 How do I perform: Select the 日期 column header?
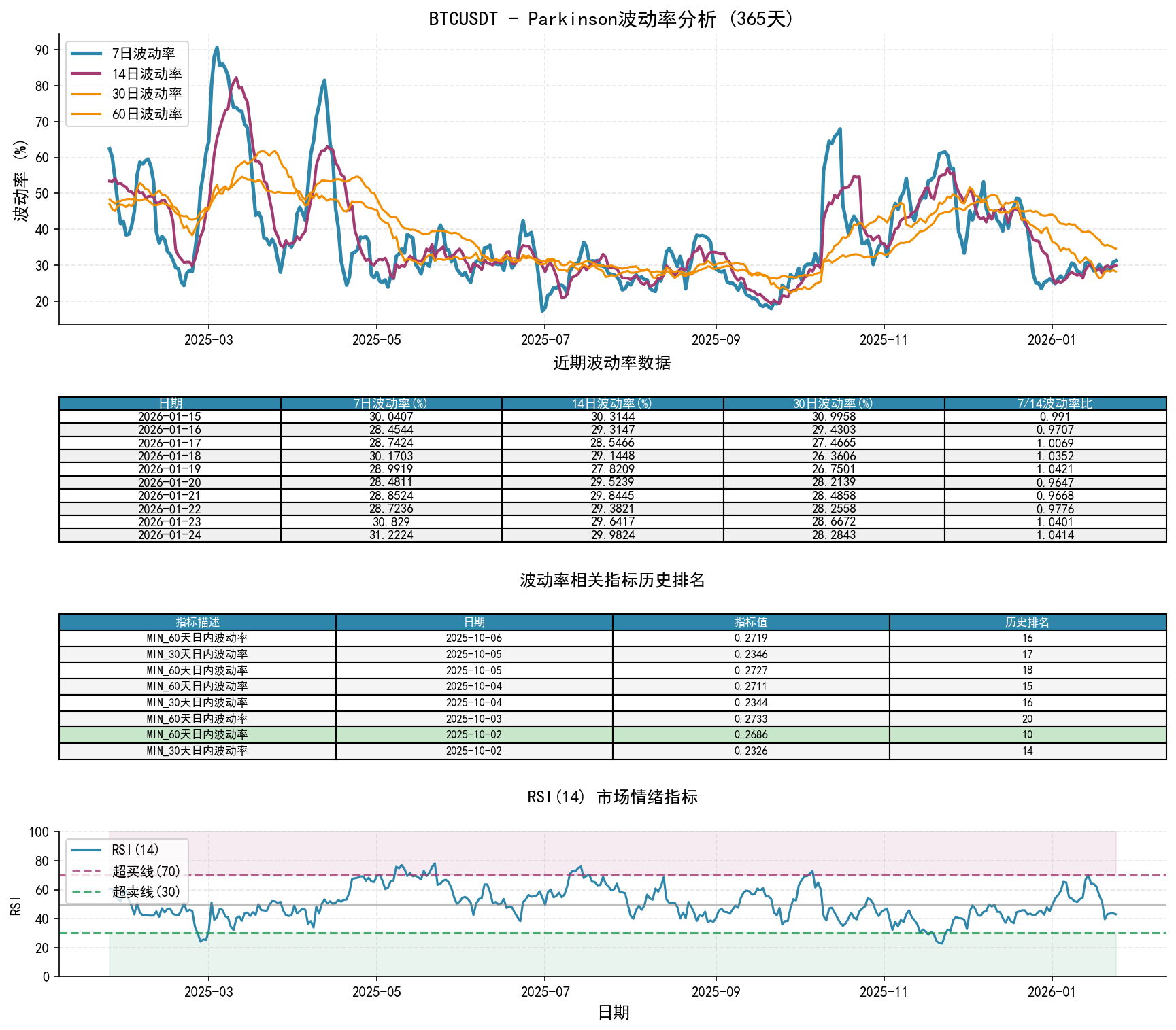coord(169,402)
